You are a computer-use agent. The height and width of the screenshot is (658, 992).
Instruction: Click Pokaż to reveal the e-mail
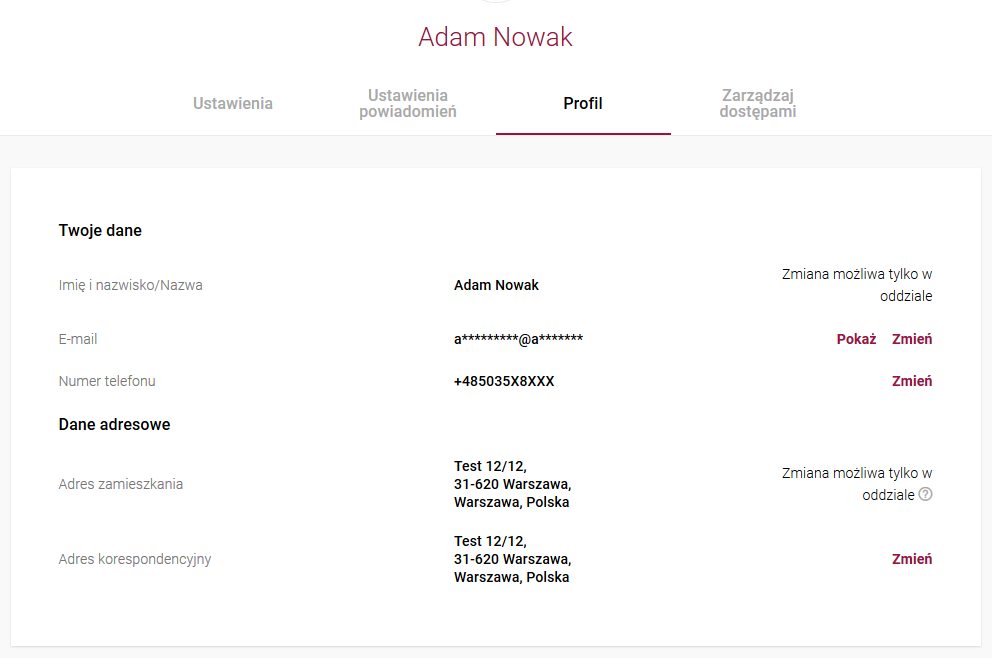[x=856, y=339]
